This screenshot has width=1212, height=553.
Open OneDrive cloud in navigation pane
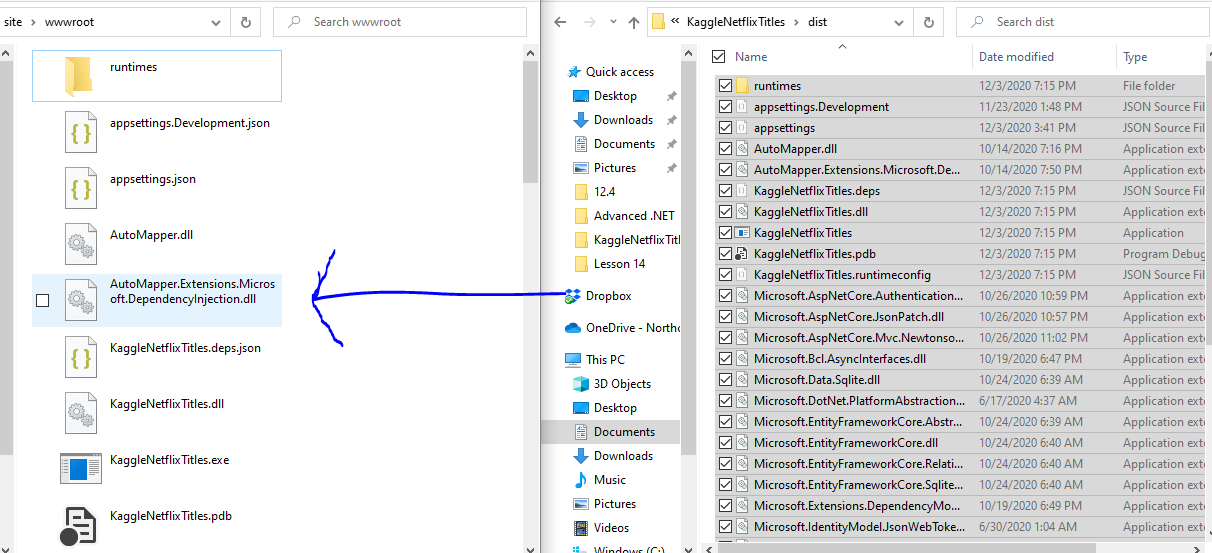click(x=622, y=328)
